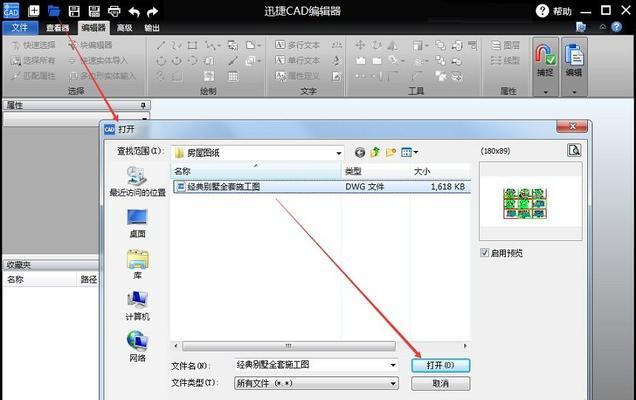Click the file list scroll right arrow

click(465, 346)
